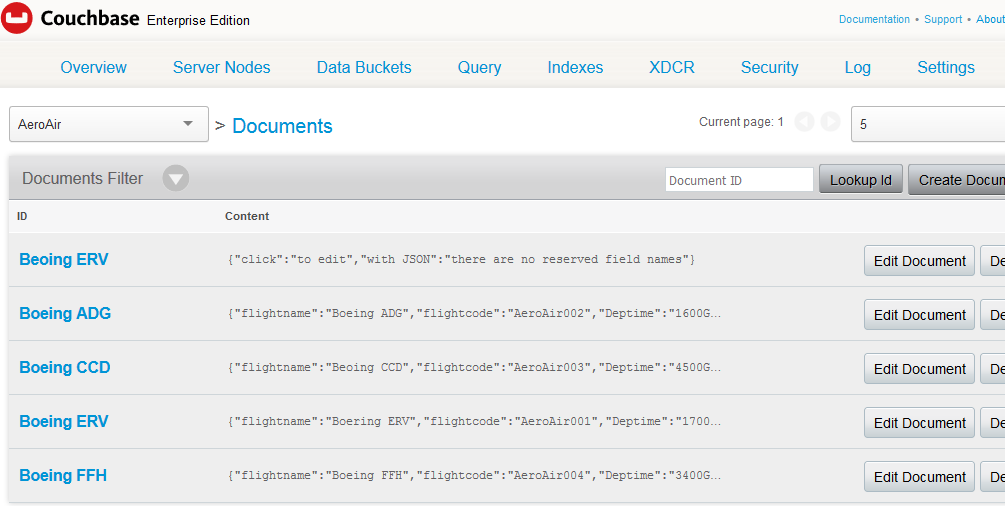Viewport: 1005px width, 506px height.
Task: Click the AeroAir003 content text
Action: 474,367
